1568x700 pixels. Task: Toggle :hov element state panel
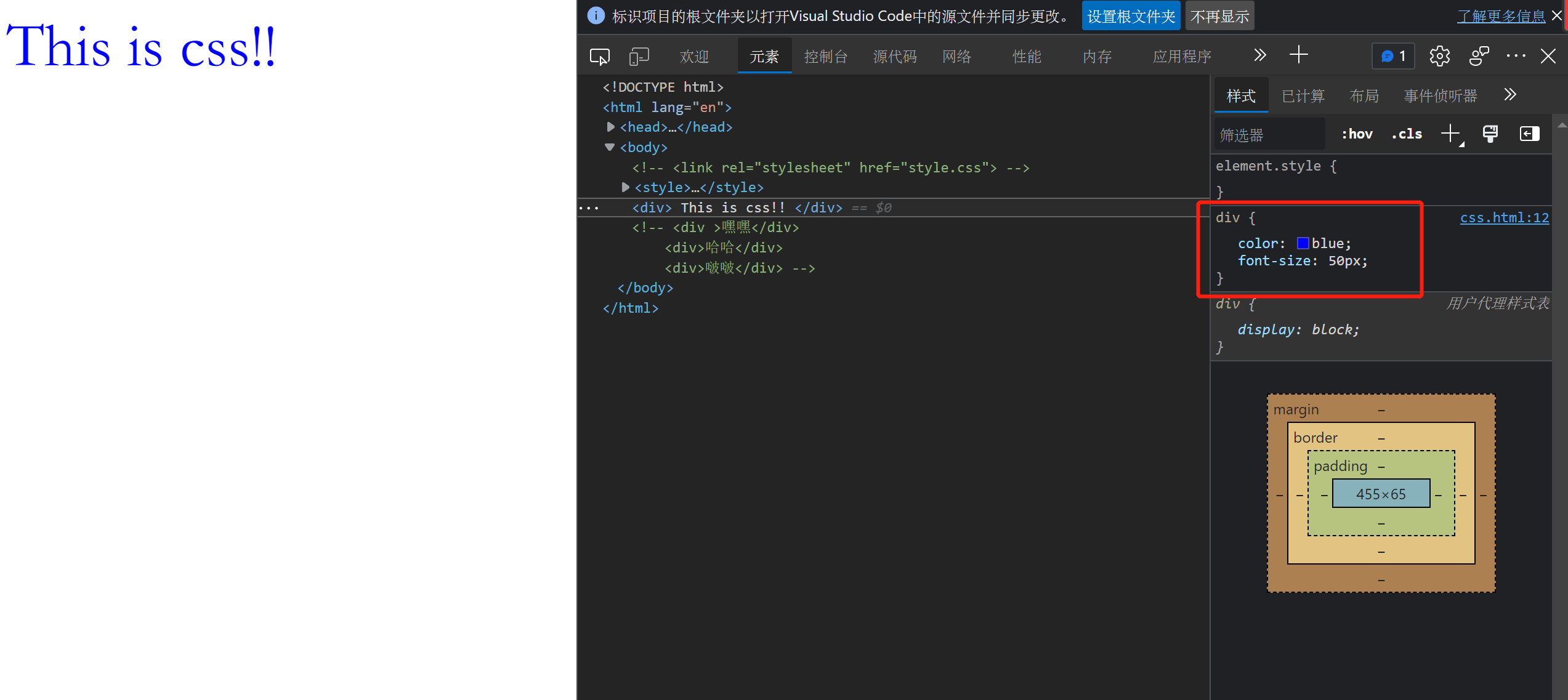(x=1357, y=134)
